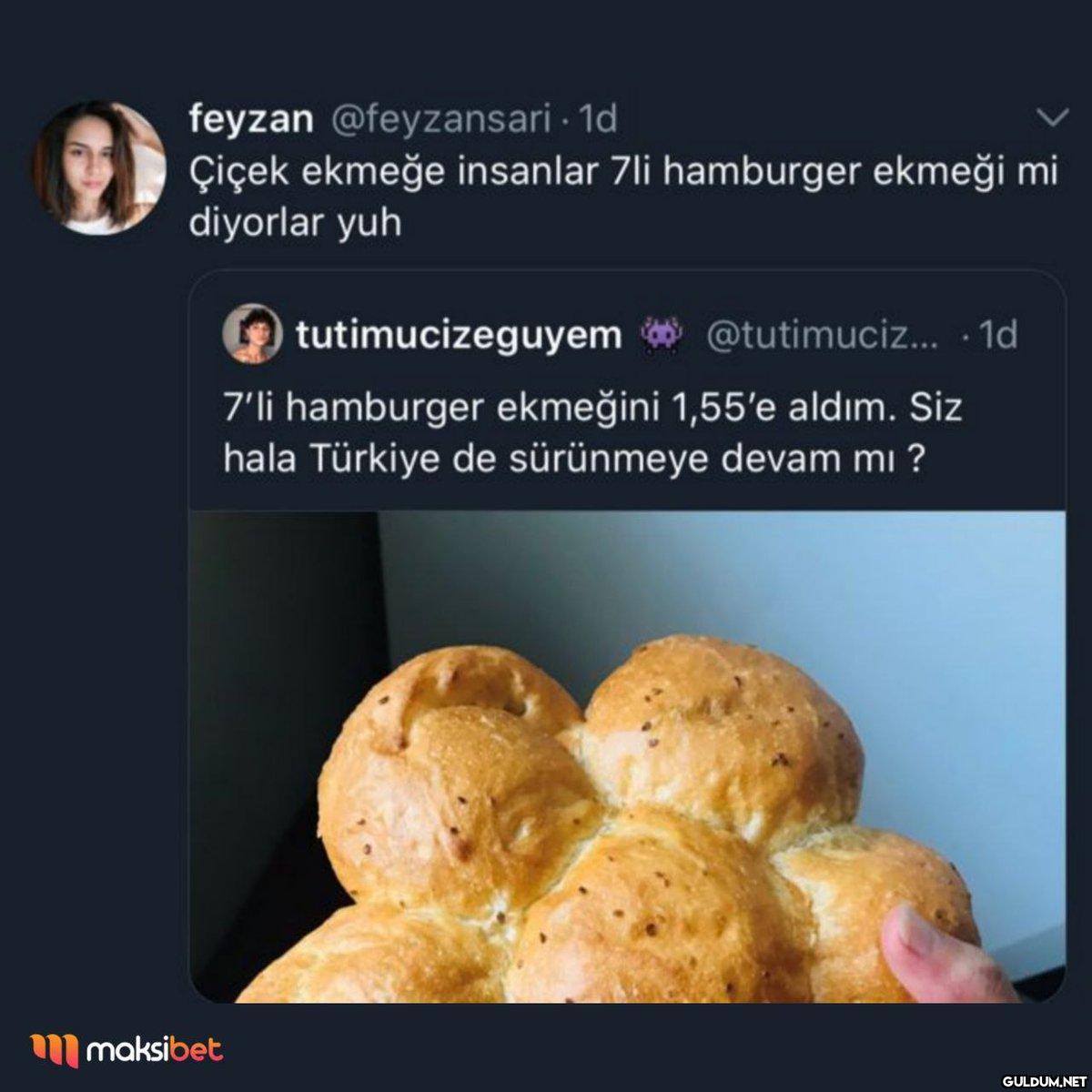Open feyzan's profile picture

click(98, 168)
